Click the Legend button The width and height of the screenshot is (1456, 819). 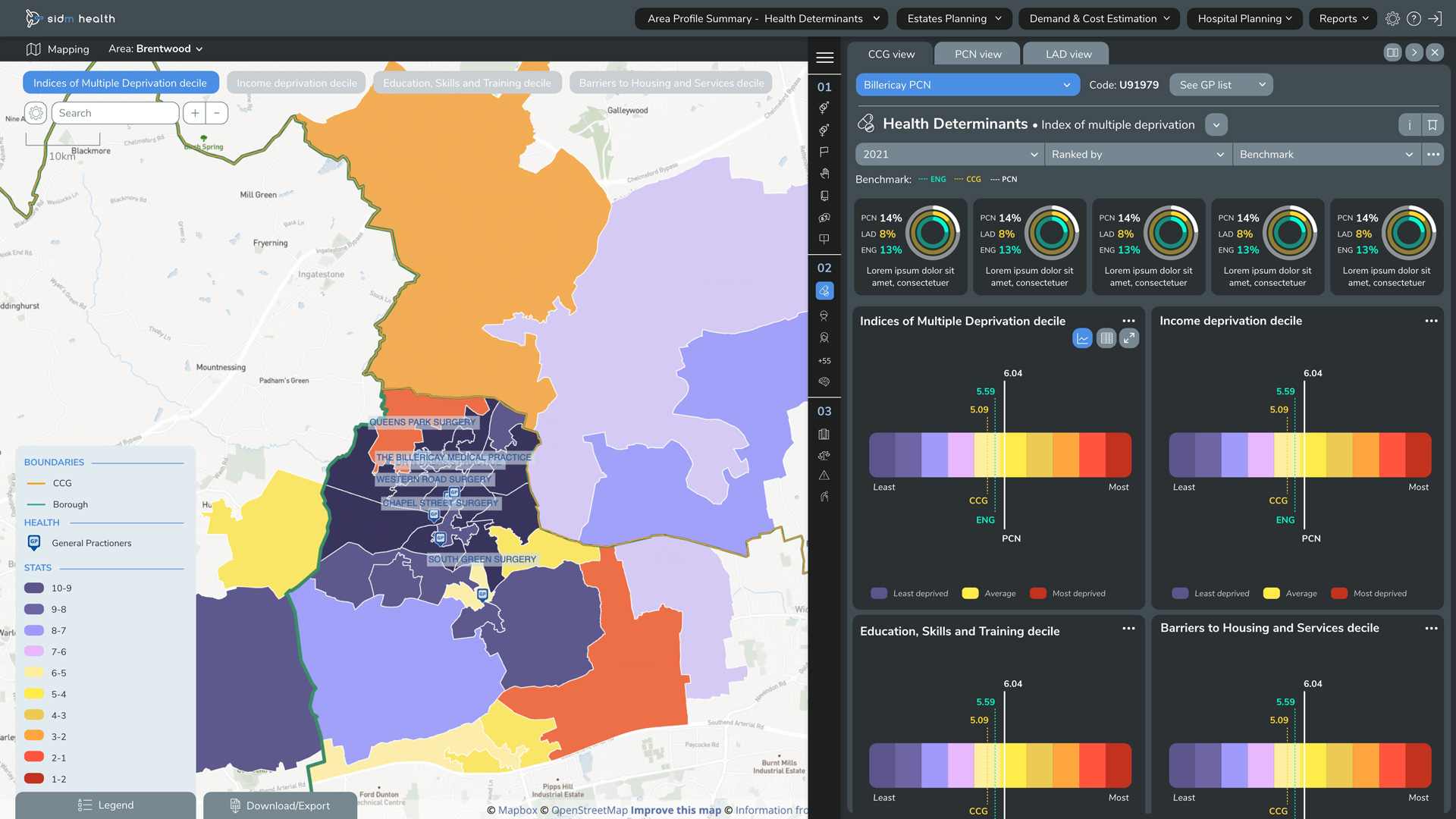coord(105,805)
